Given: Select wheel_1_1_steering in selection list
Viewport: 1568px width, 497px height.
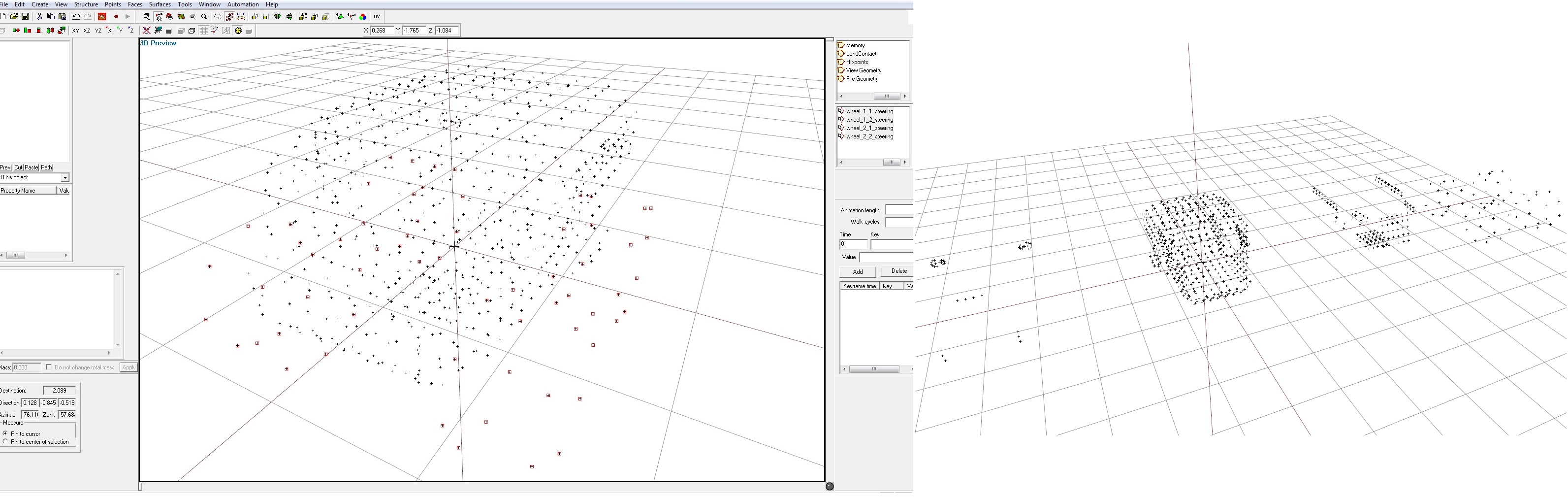Looking at the screenshot, I should coord(869,111).
